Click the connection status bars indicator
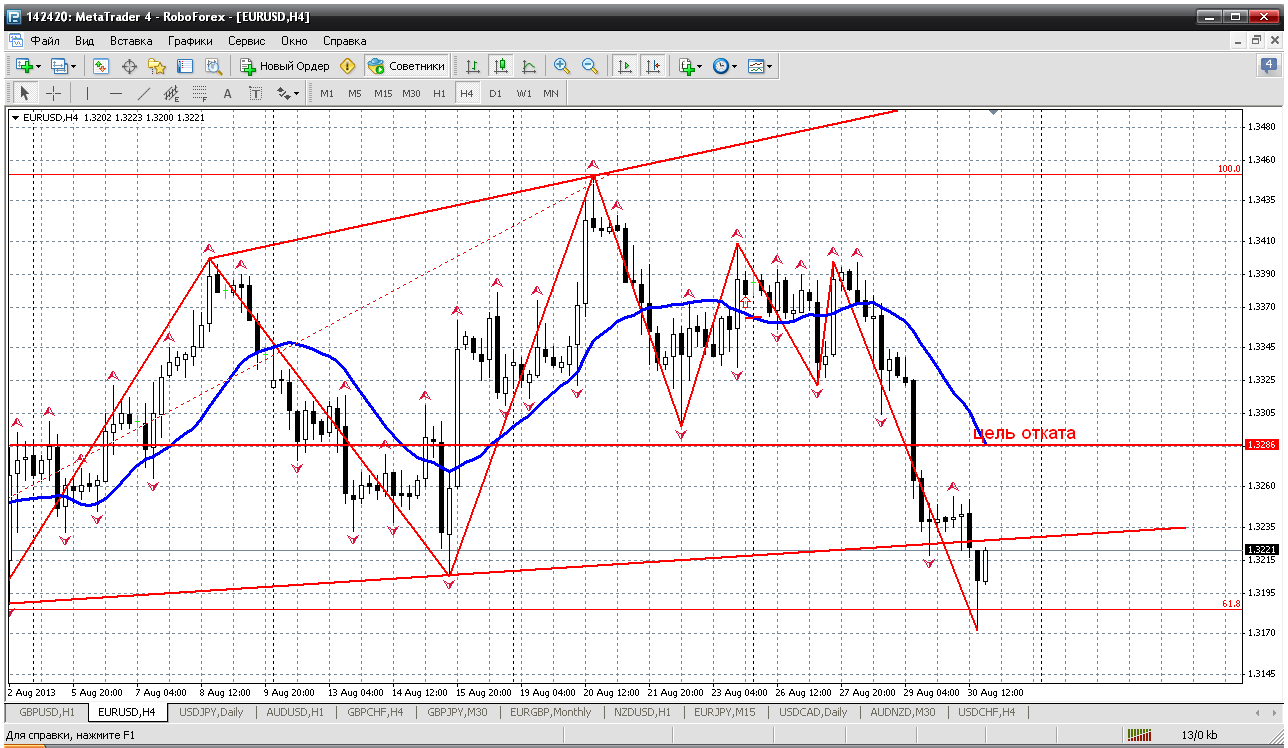This screenshot has height=748, width=1288. pos(1140,736)
